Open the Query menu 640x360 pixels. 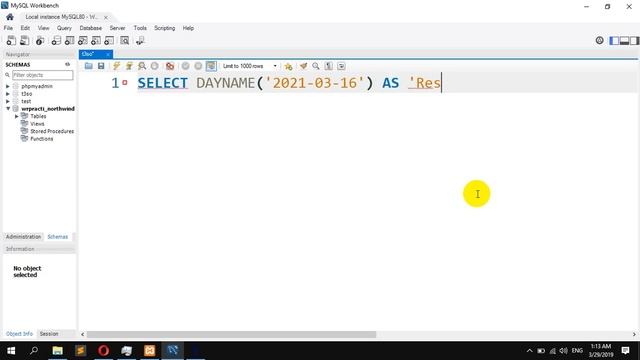click(x=64, y=28)
